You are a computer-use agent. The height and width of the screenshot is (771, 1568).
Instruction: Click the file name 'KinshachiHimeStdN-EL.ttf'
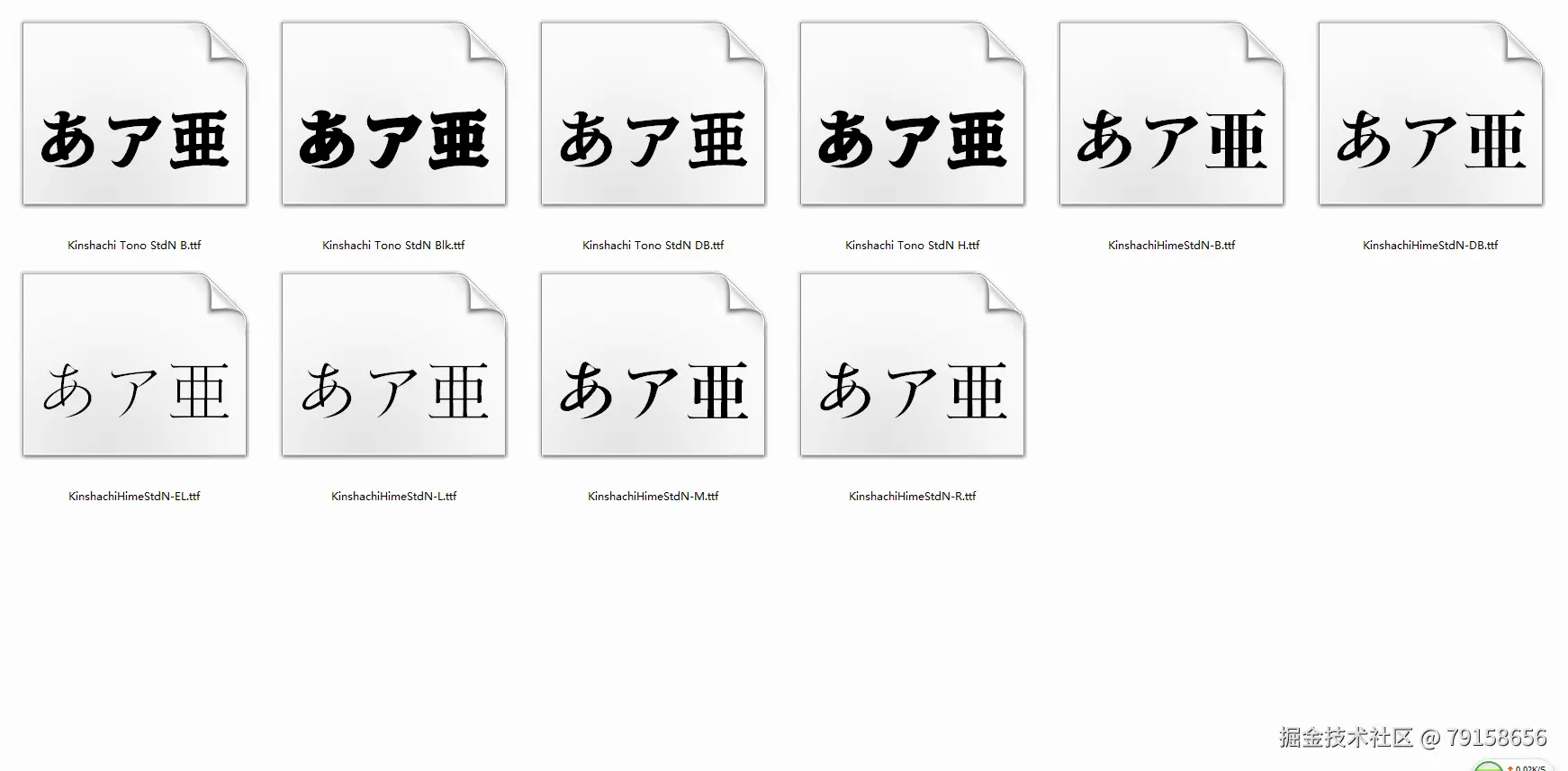click(134, 496)
